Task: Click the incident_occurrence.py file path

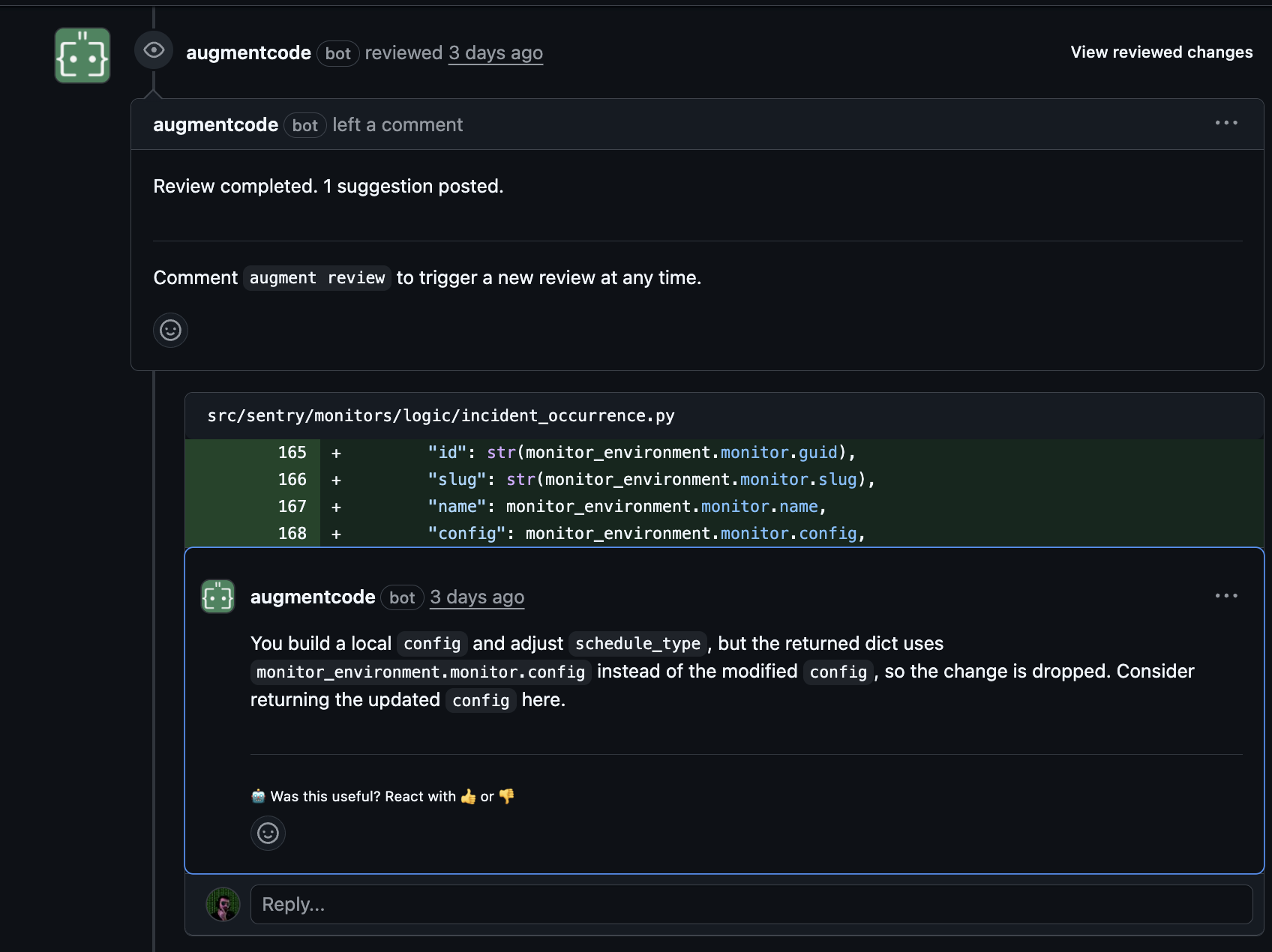Action: pos(441,416)
